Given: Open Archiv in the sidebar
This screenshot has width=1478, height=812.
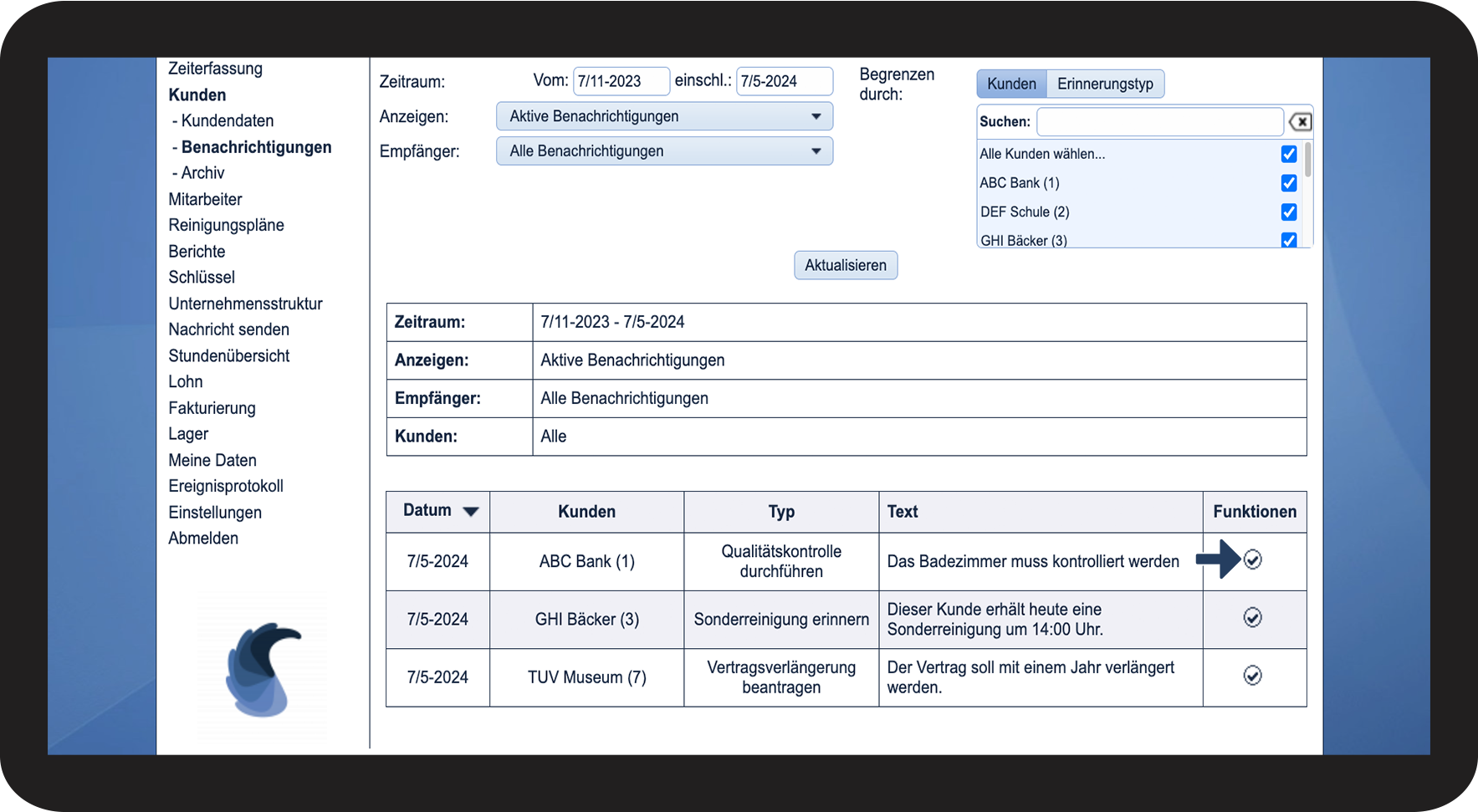Looking at the screenshot, I should (x=202, y=173).
